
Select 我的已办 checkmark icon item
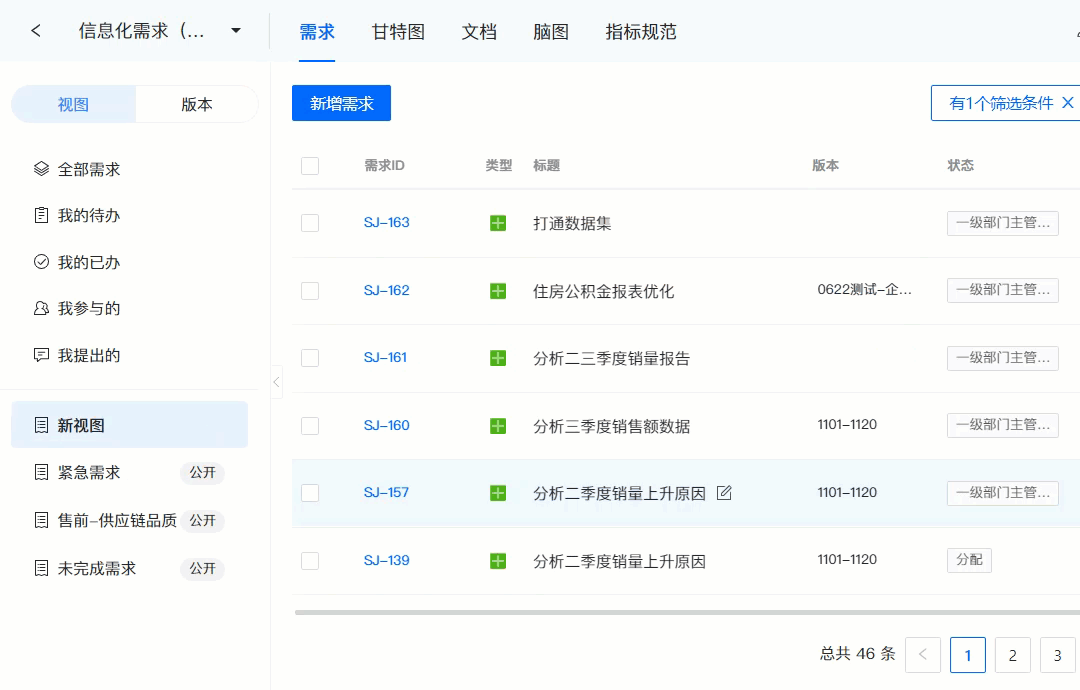point(41,262)
